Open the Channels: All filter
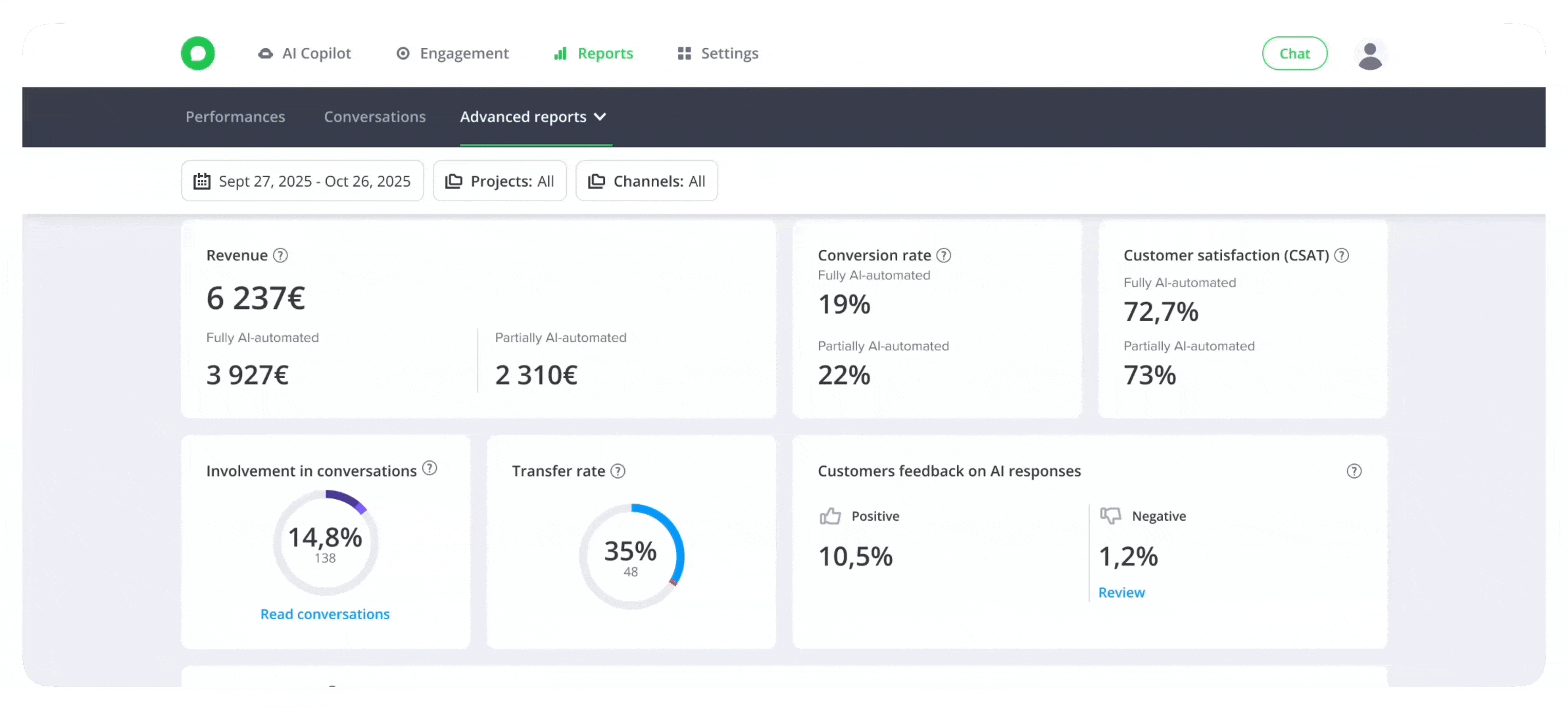The image size is (1568, 710). pyautogui.click(x=647, y=181)
